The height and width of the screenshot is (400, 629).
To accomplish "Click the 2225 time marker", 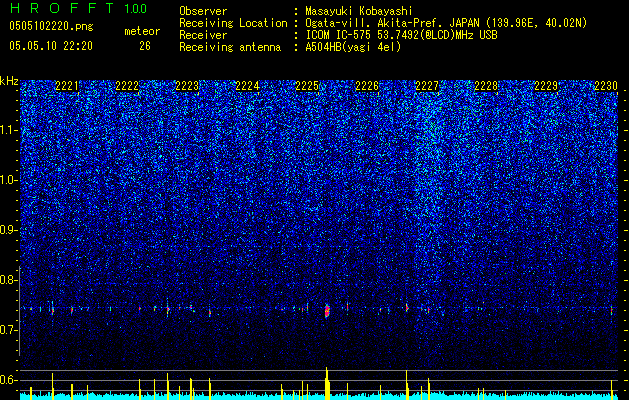I will (x=307, y=86).
